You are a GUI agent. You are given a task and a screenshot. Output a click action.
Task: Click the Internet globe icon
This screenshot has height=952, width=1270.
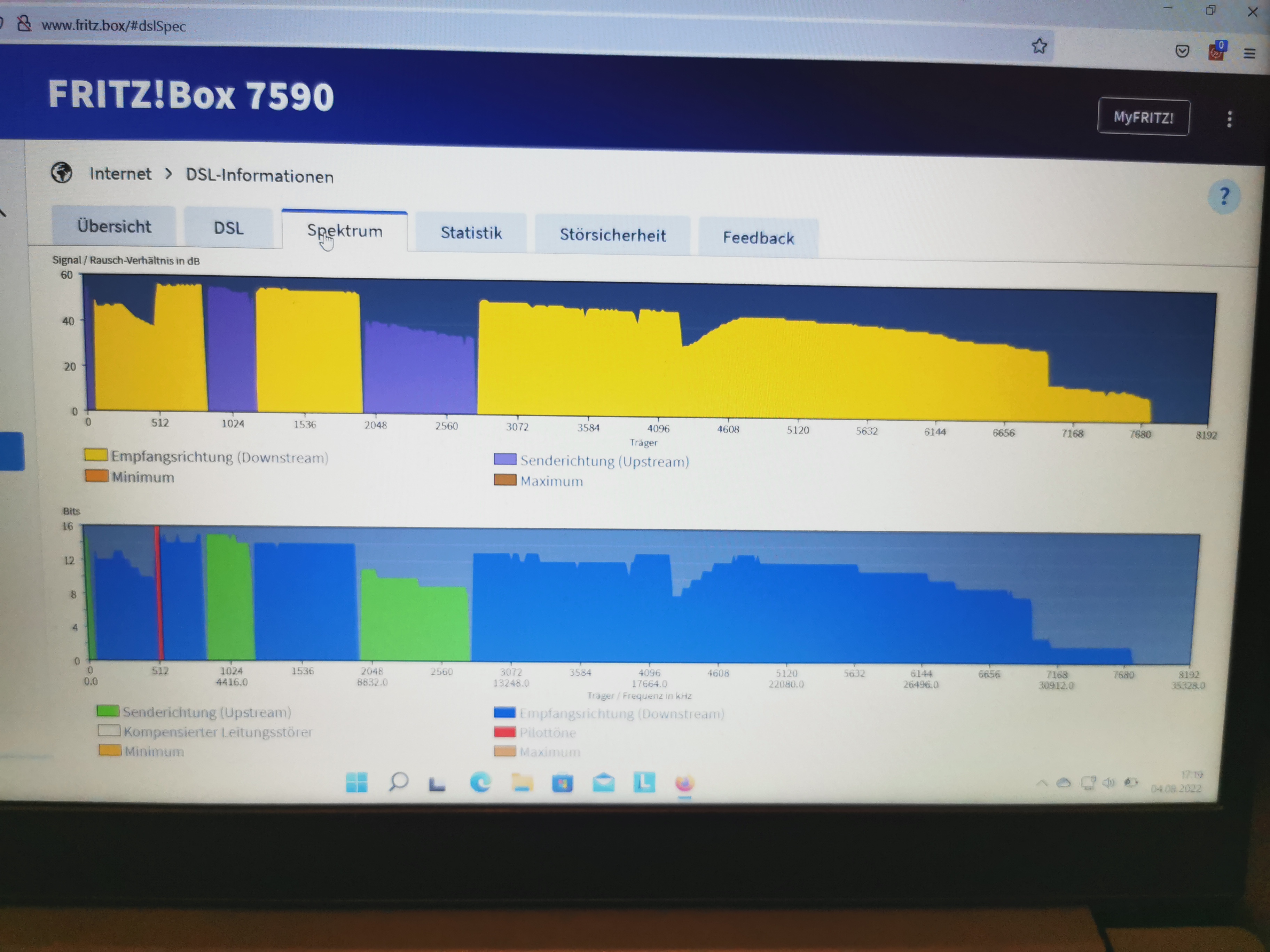tap(61, 172)
